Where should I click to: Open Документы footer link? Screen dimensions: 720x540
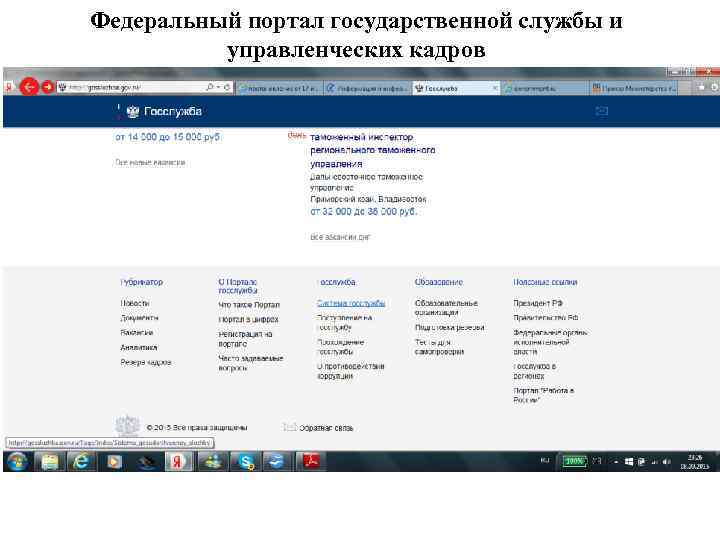(x=139, y=318)
